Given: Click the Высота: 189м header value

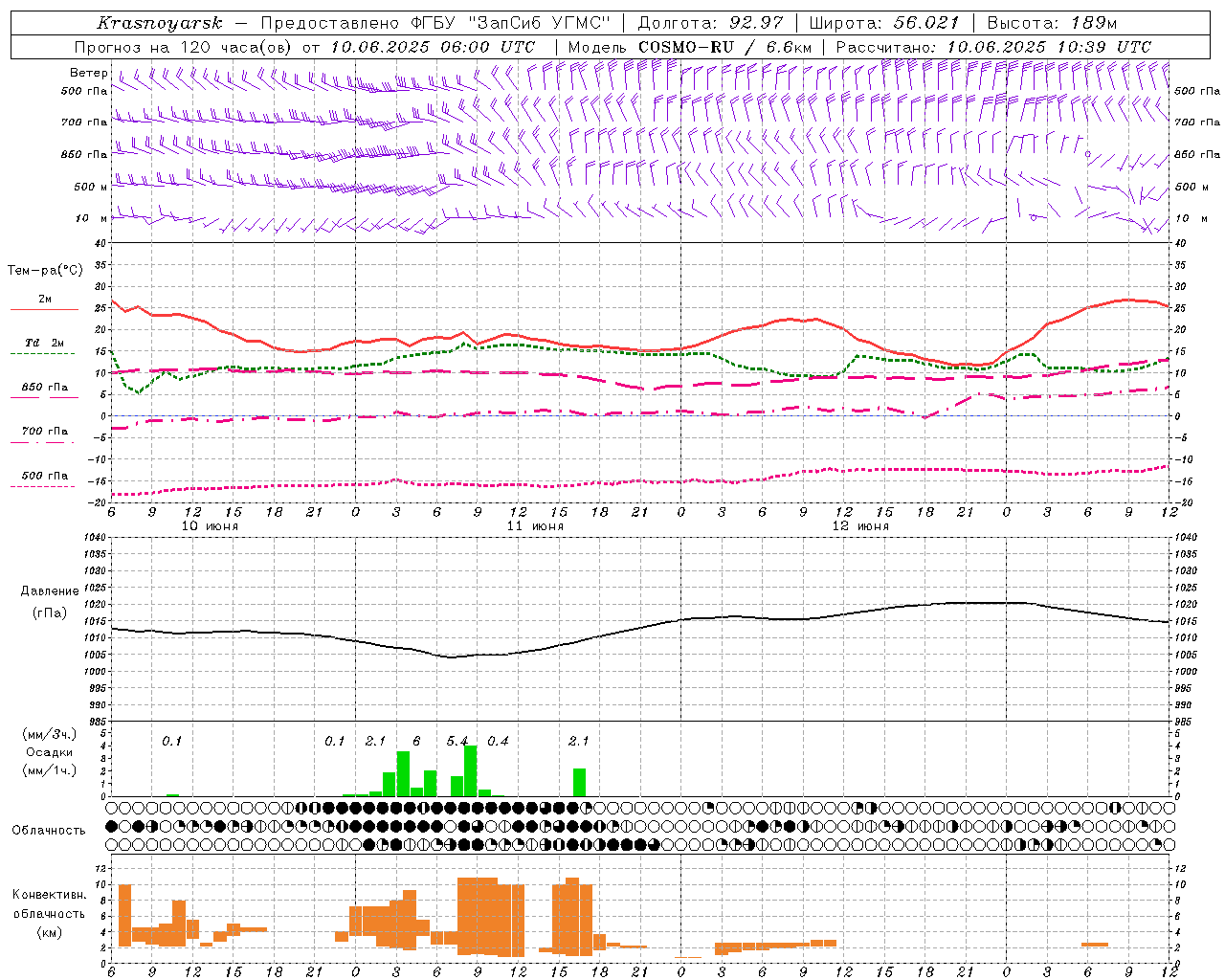Looking at the screenshot, I should (1052, 23).
